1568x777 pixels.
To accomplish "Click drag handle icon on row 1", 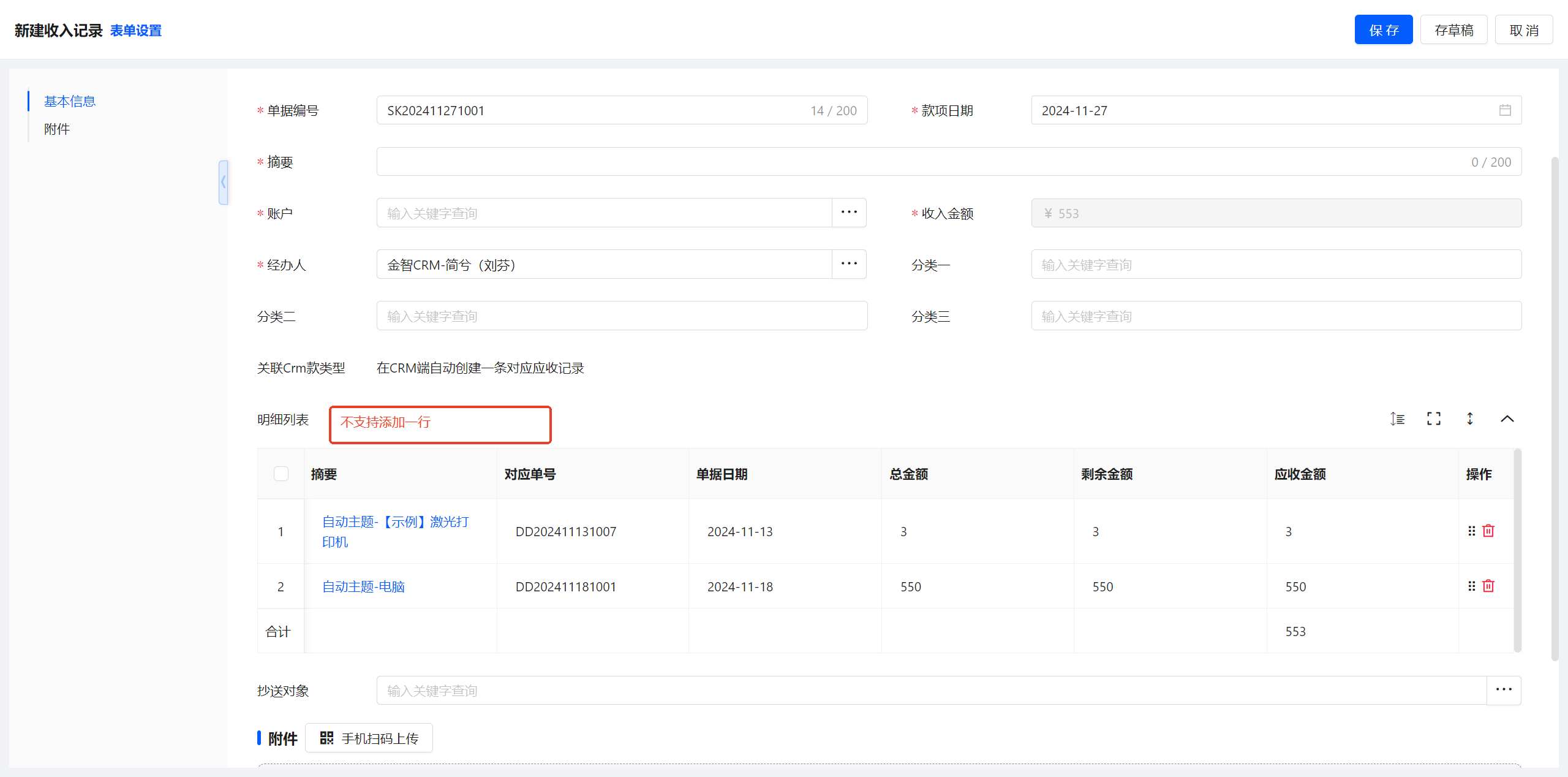I will pos(1472,531).
